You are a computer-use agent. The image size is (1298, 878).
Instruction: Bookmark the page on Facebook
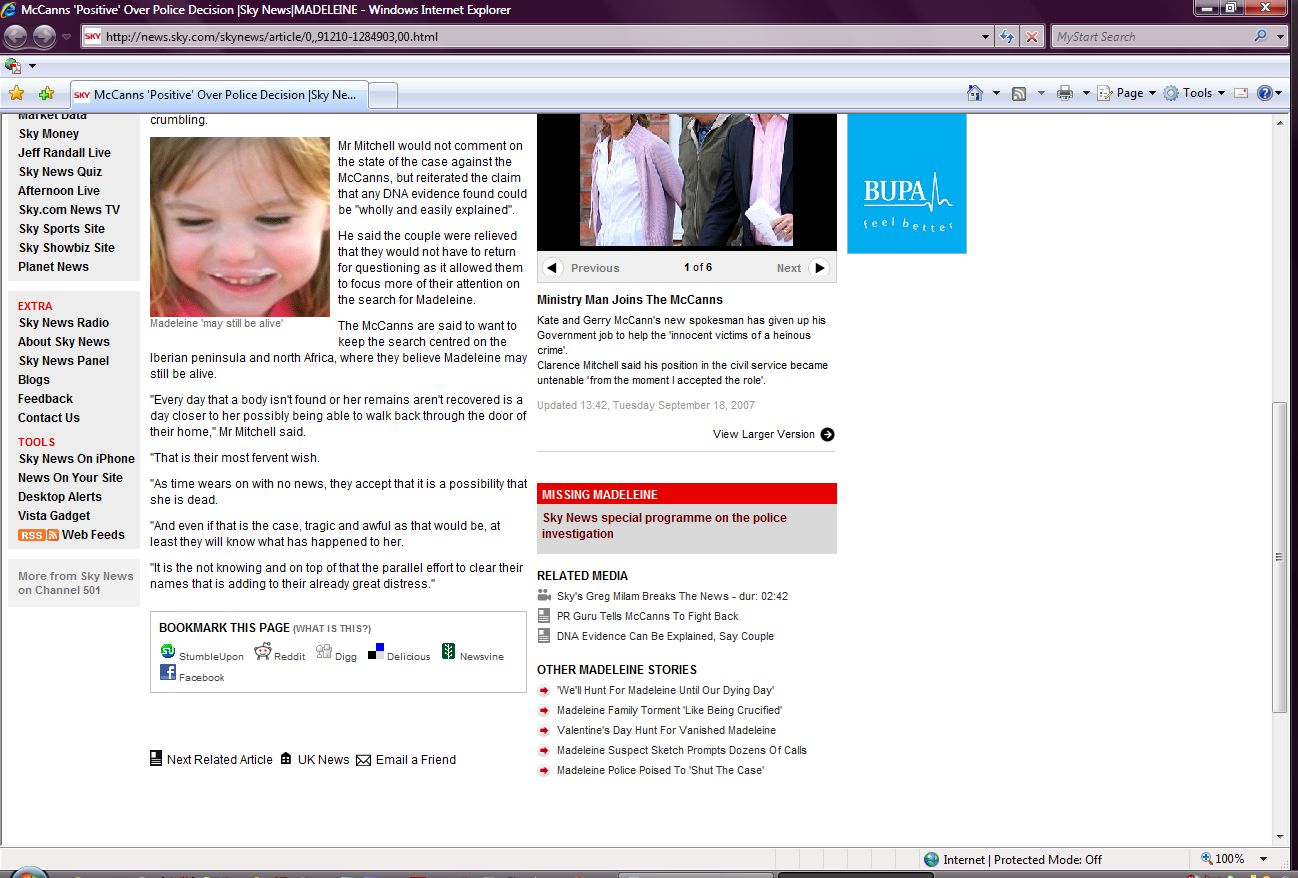(x=168, y=673)
